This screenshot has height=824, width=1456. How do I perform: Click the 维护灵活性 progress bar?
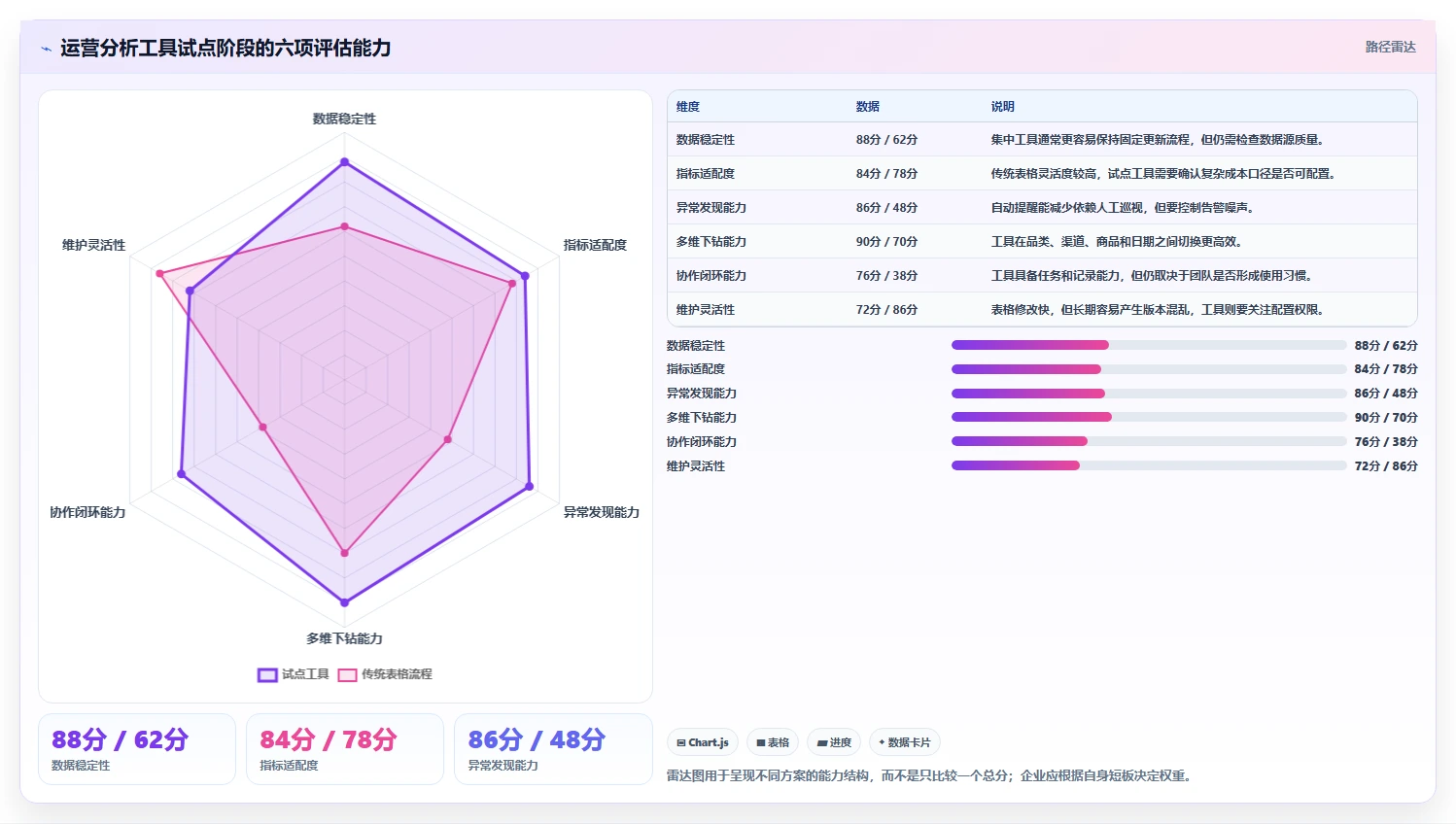click(x=1149, y=465)
